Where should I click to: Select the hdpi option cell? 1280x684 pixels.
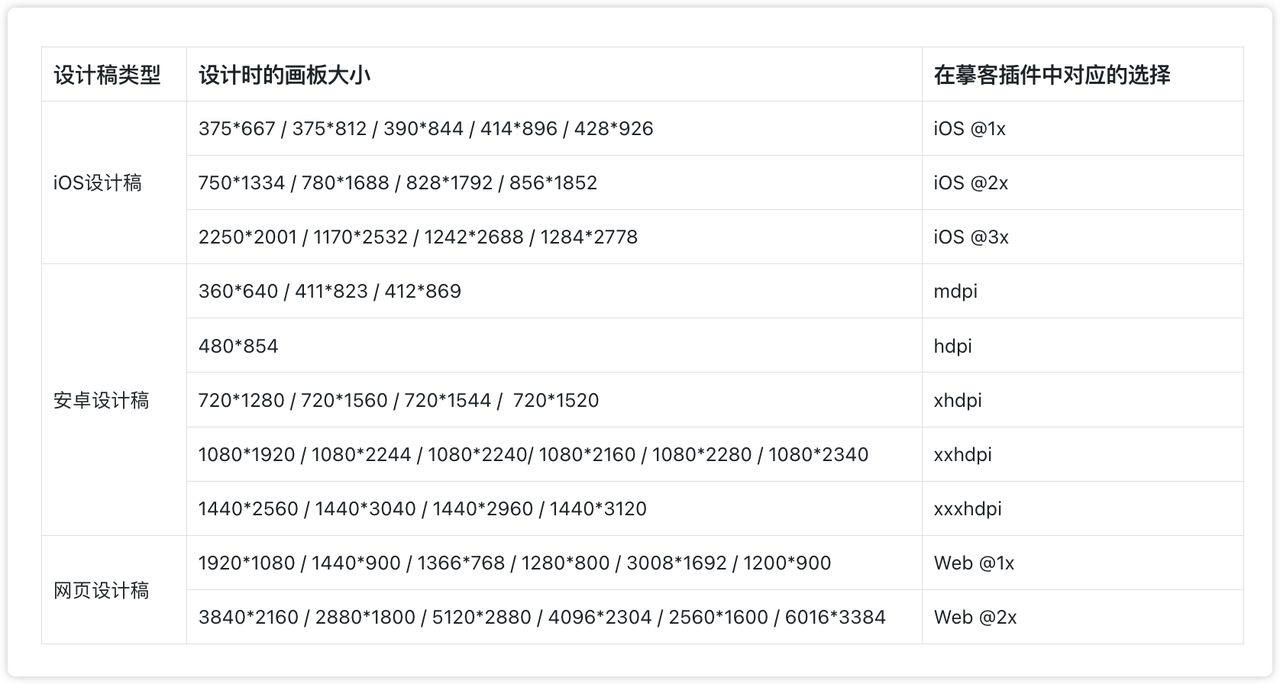point(953,346)
